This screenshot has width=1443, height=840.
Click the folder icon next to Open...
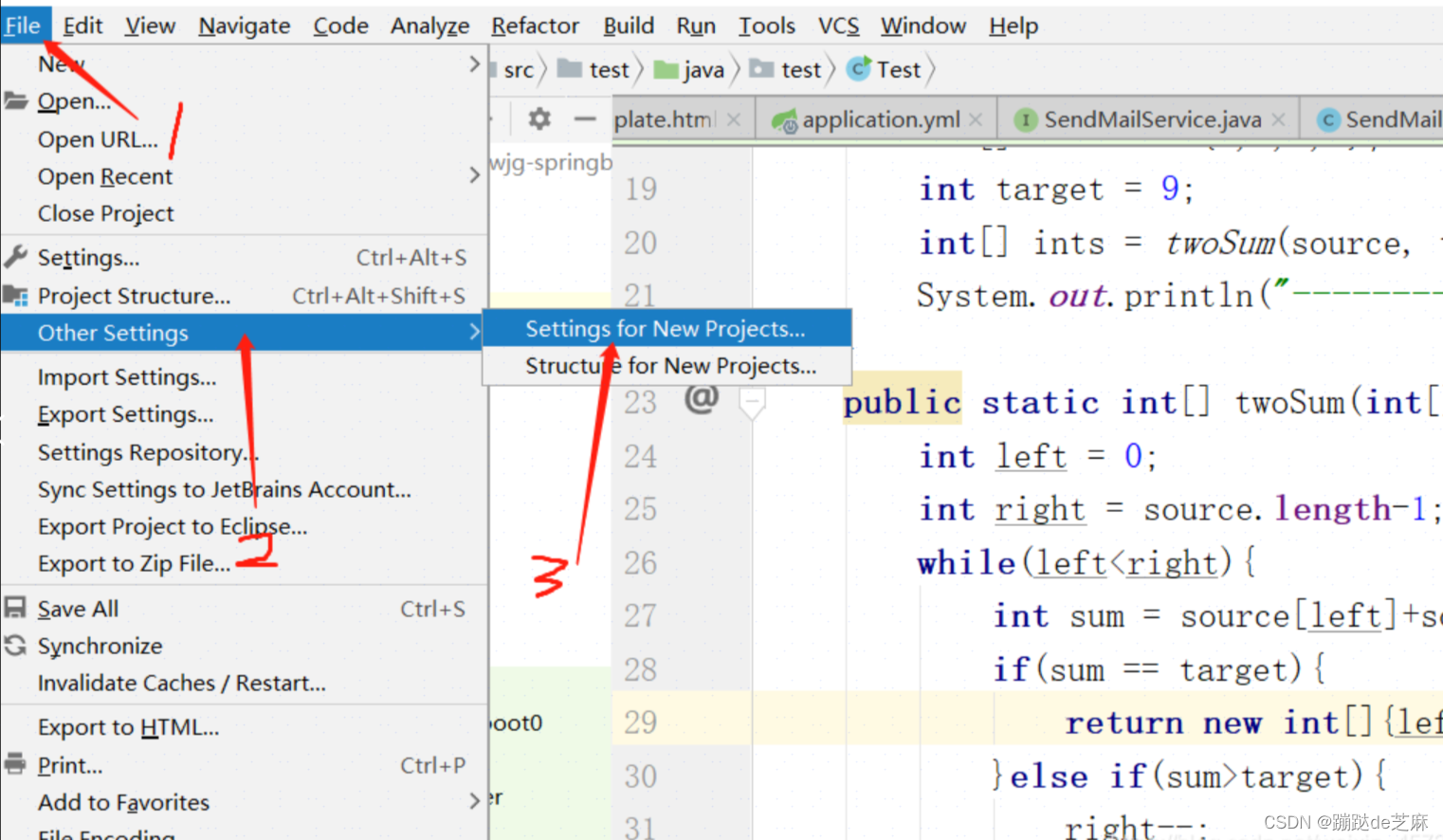(x=14, y=100)
